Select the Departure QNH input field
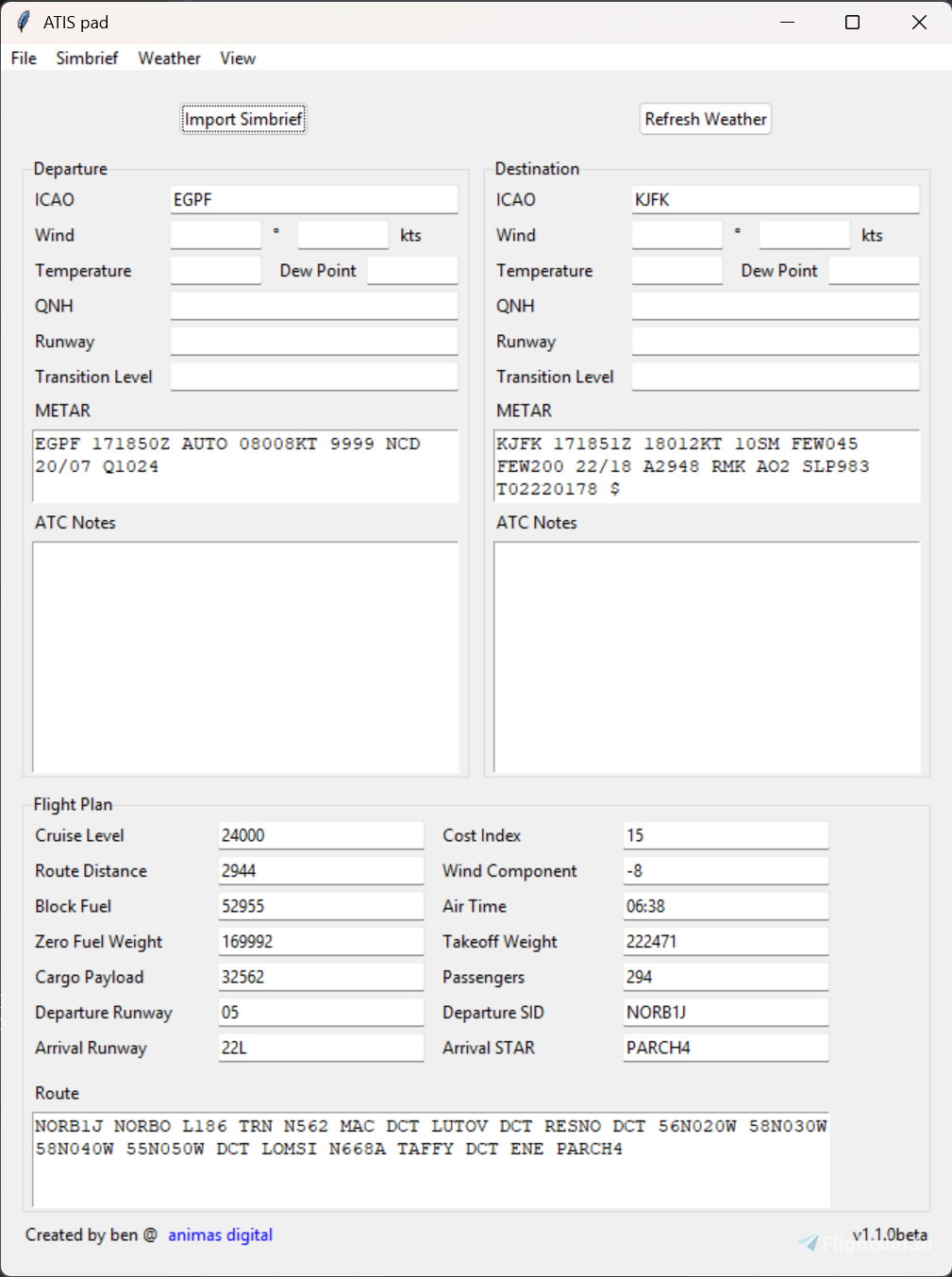The height and width of the screenshot is (1277, 952). 313,305
